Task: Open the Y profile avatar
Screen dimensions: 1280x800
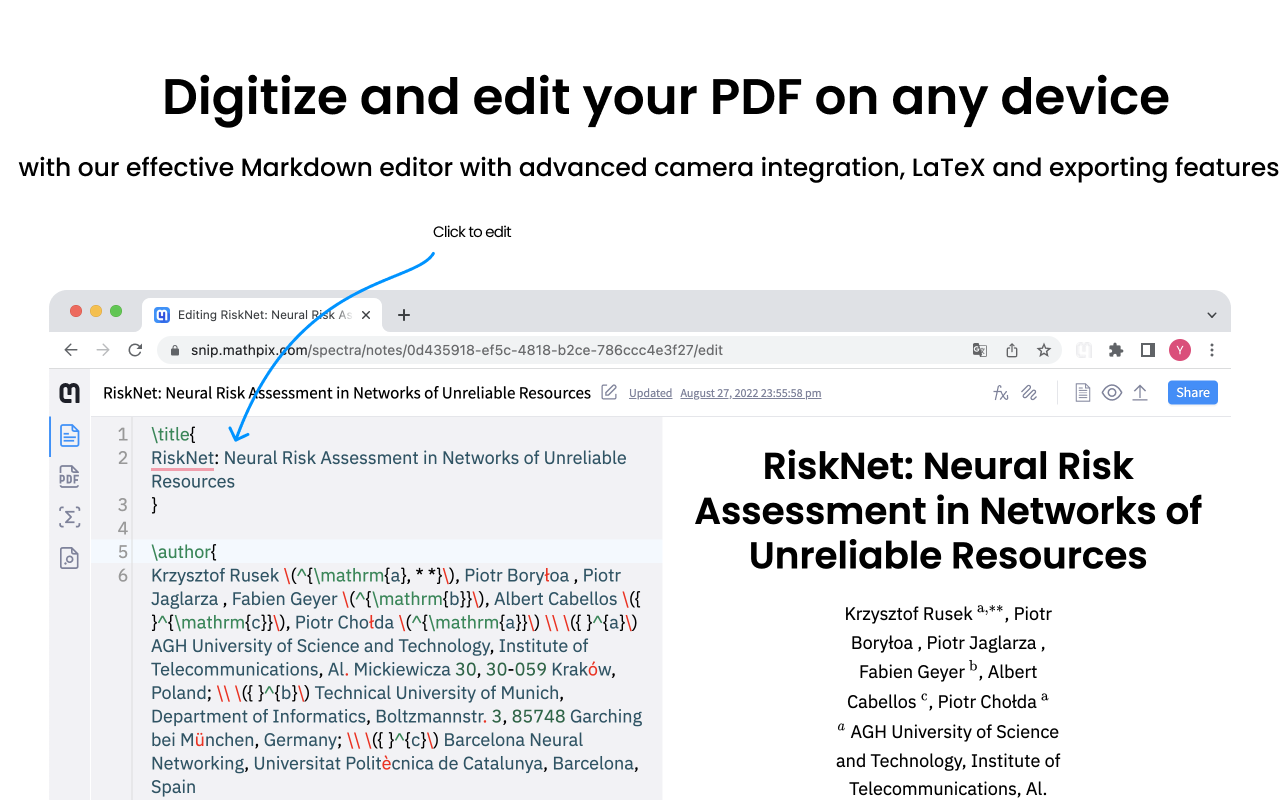Action: 1180,350
